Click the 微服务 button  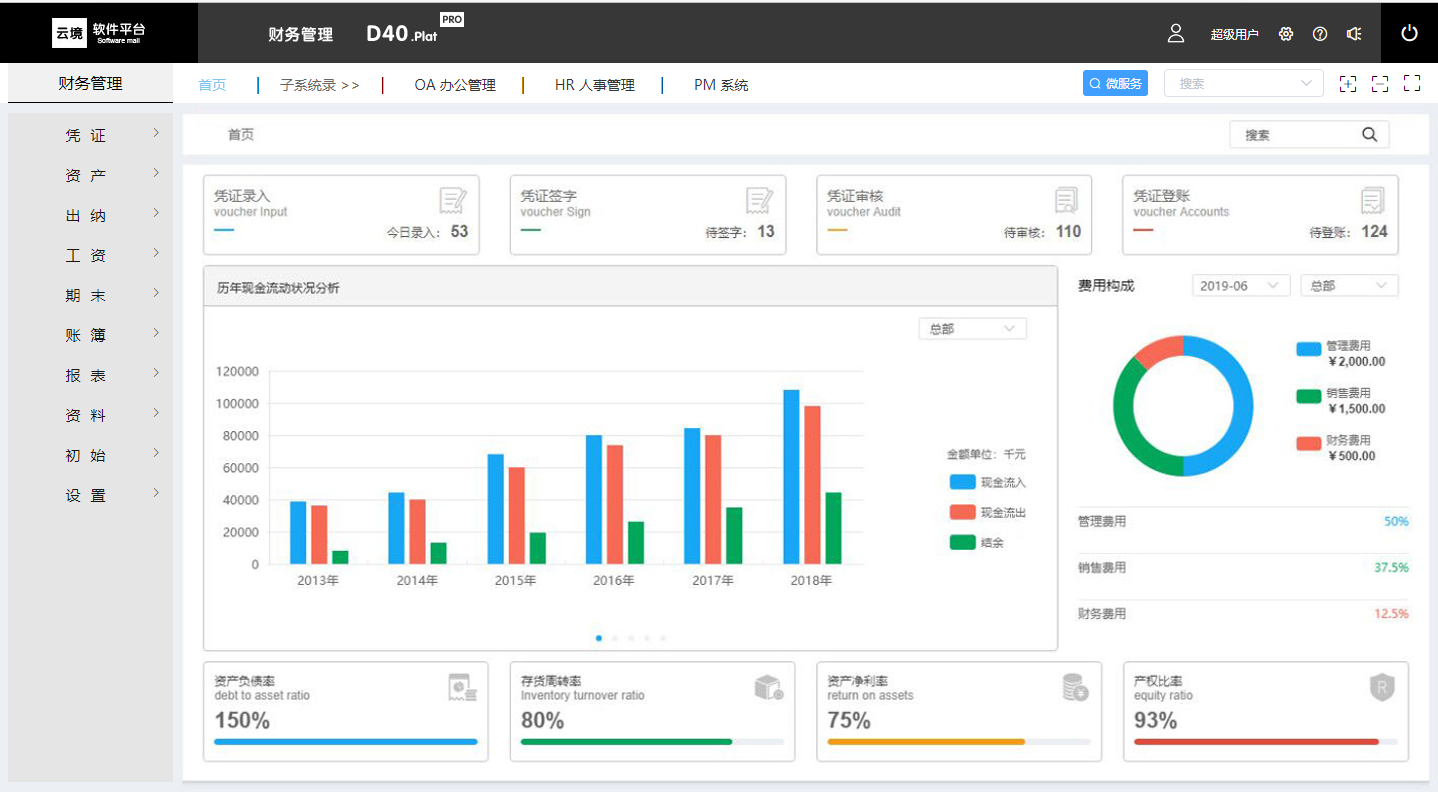point(1115,84)
